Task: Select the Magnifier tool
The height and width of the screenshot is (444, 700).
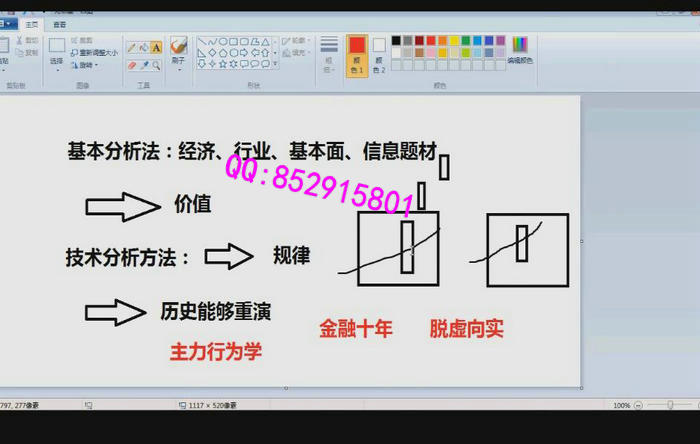Action: [x=157, y=64]
